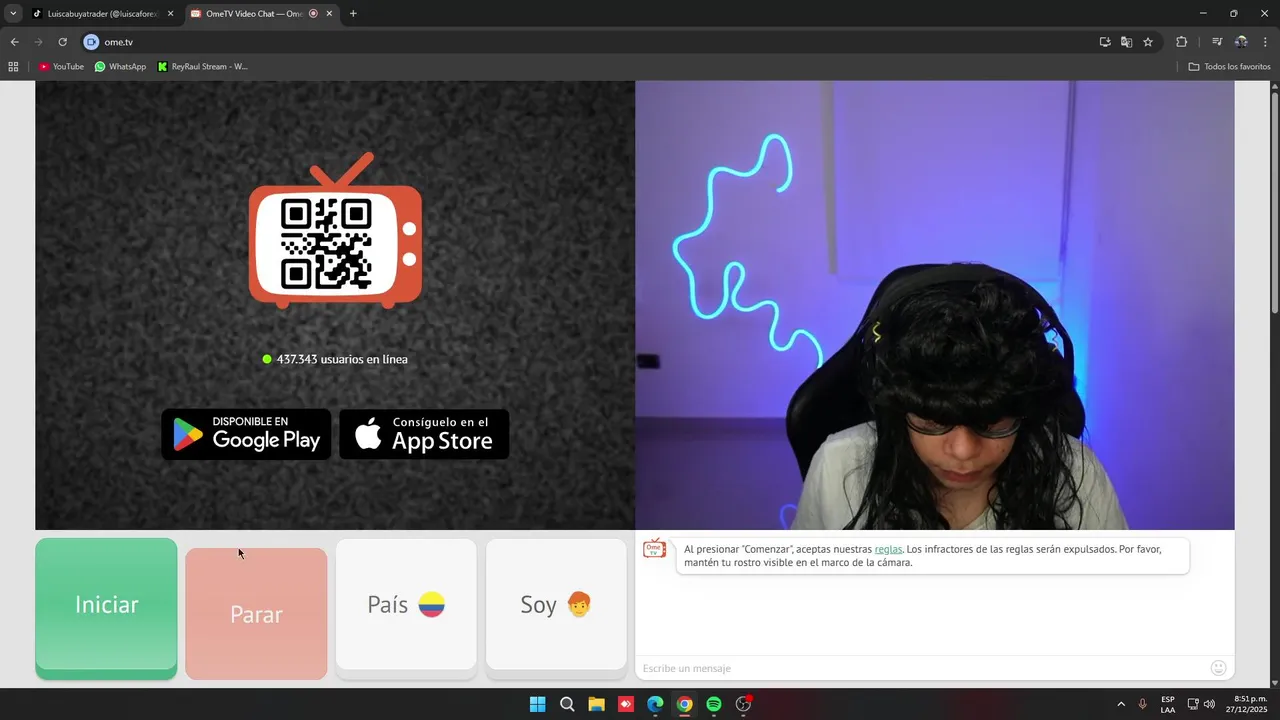Open the Extensions puzzle icon
This screenshot has height=720, width=1280.
tap(1181, 42)
